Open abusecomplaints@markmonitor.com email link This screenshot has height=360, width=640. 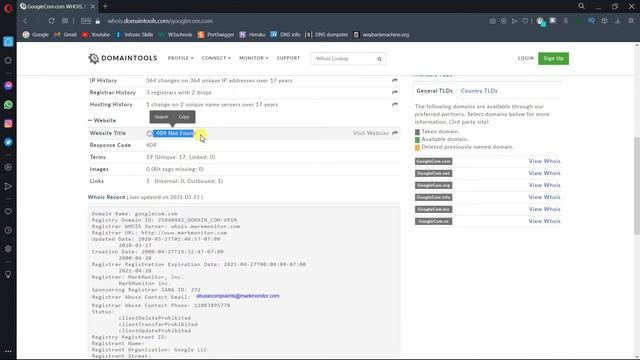238,296
